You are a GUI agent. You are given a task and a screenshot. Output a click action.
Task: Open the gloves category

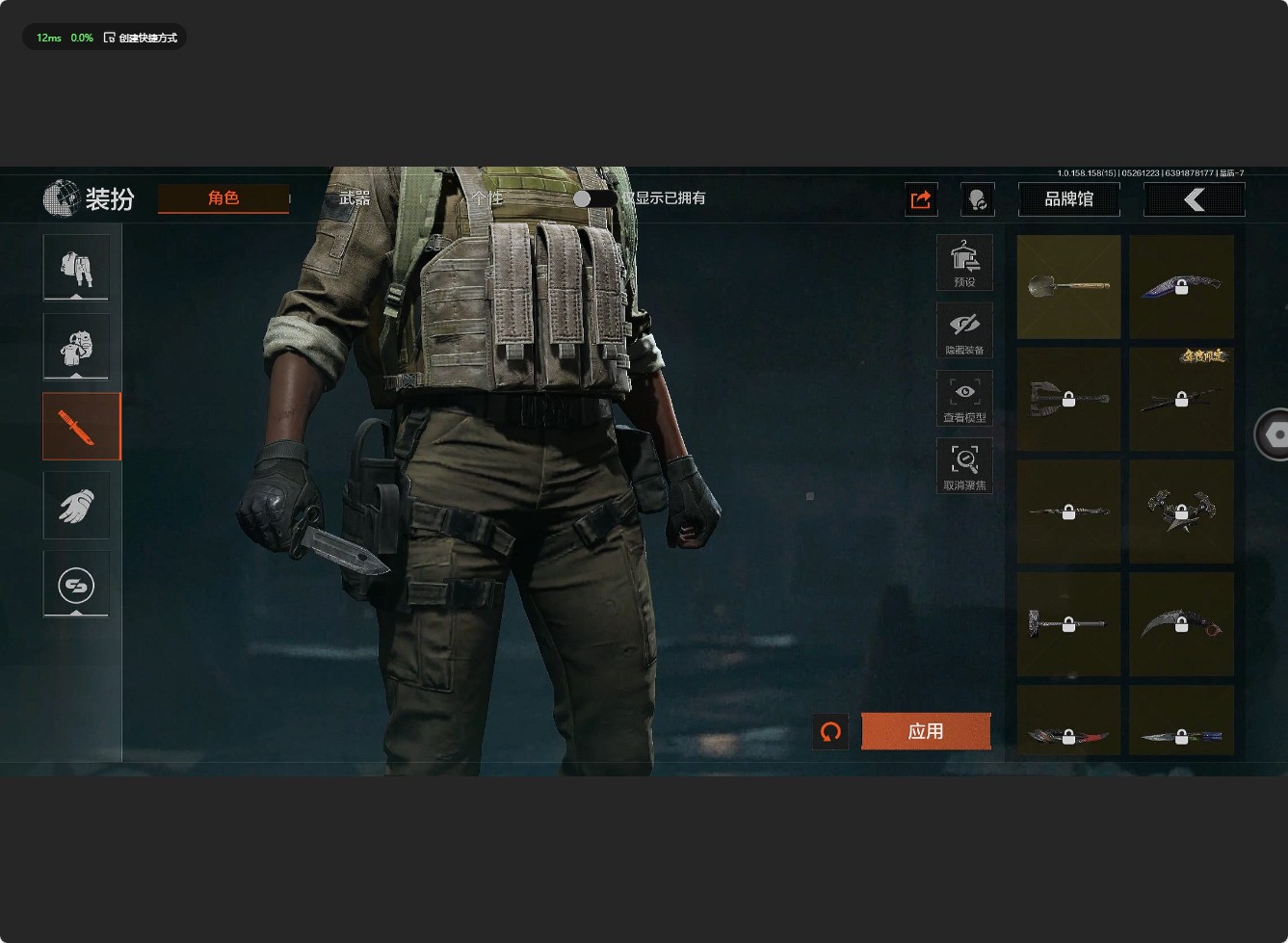click(76, 506)
